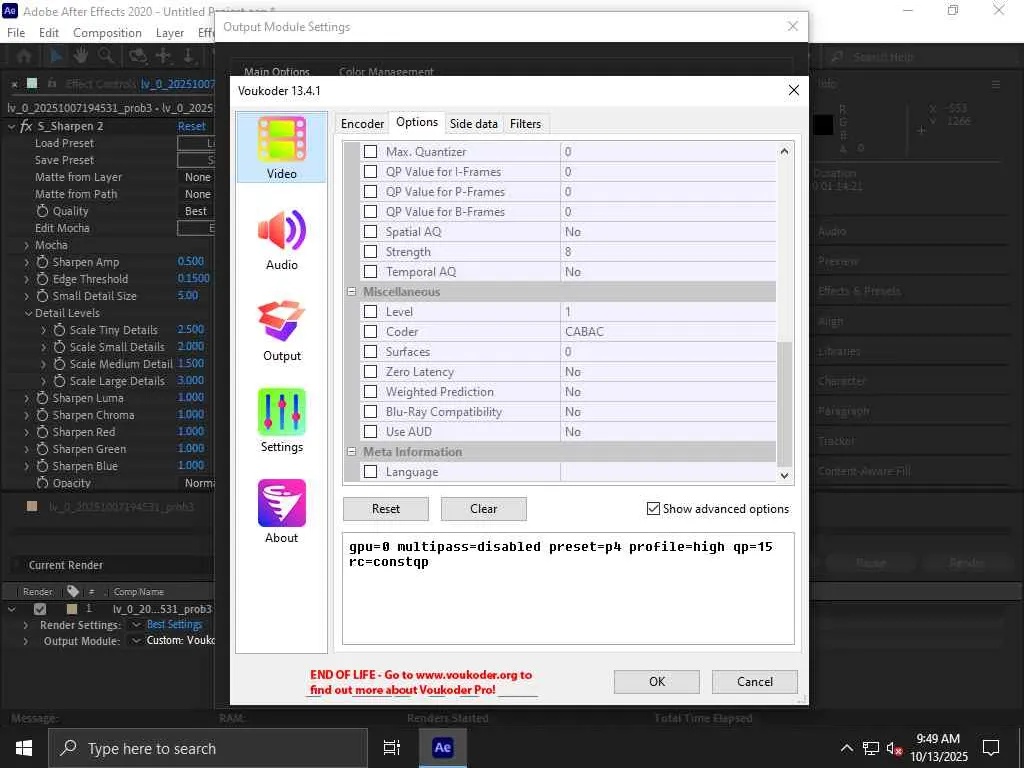Switch to the Filters tab
Viewport: 1024px width, 768px height.
[525, 123]
